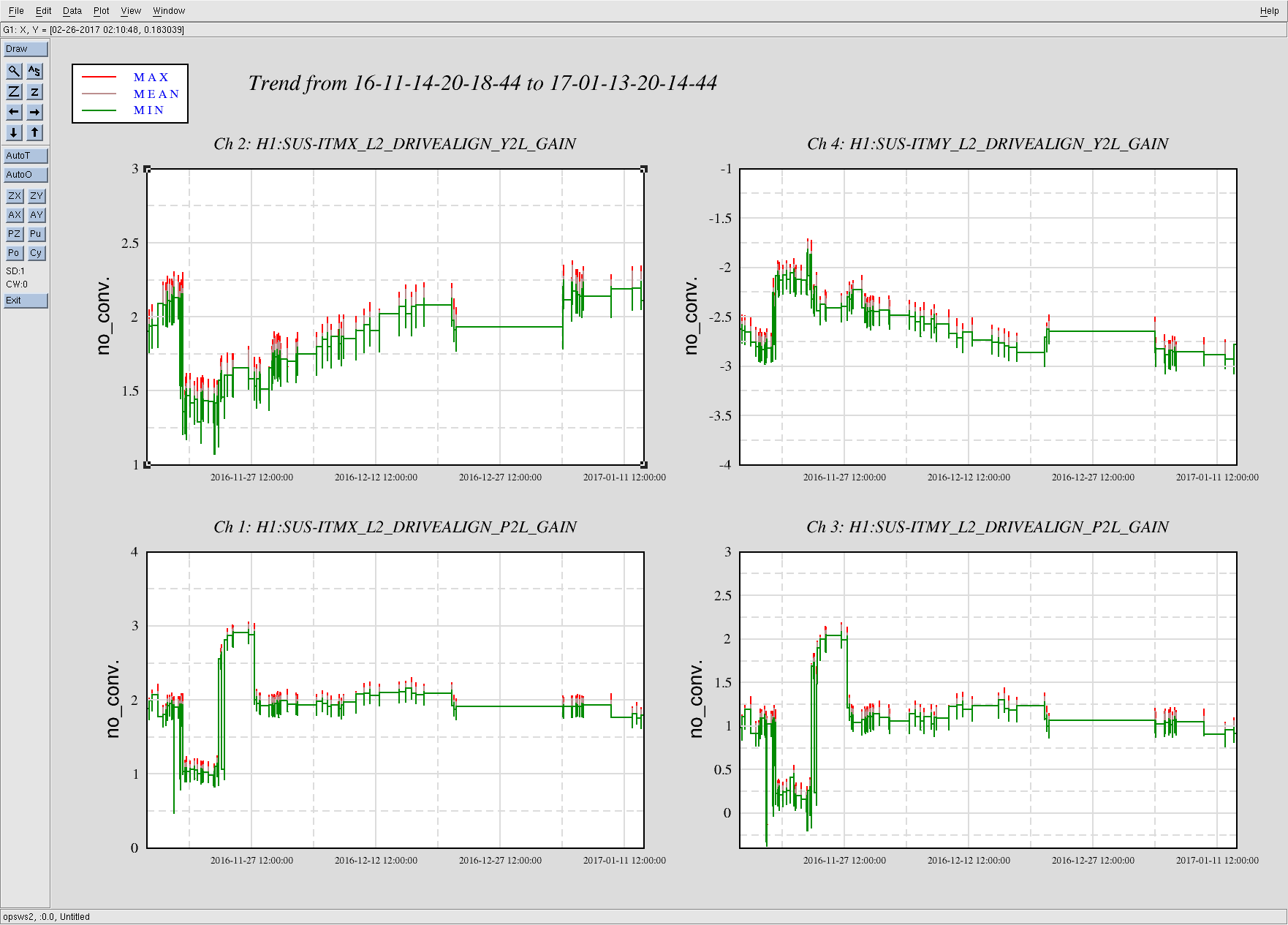
Task: Click the ZY zoom Y button
Action: point(37,196)
